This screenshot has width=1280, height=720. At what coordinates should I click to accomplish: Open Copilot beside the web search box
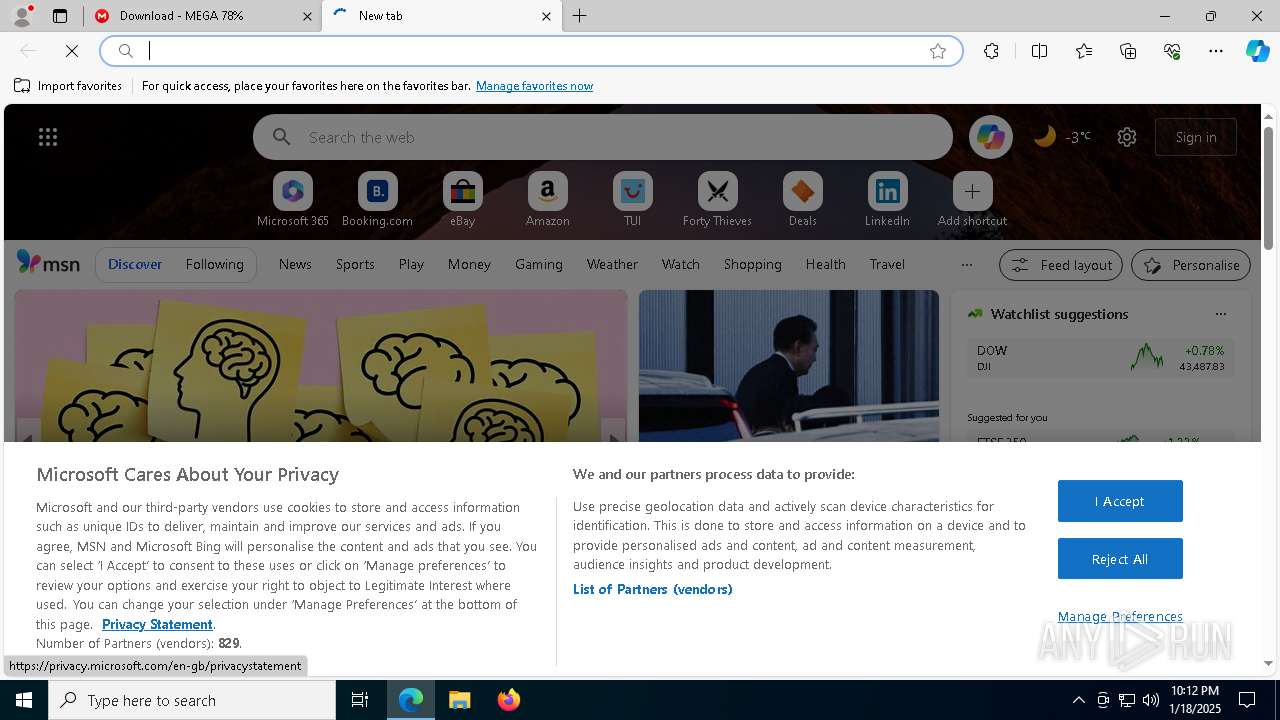(x=991, y=137)
